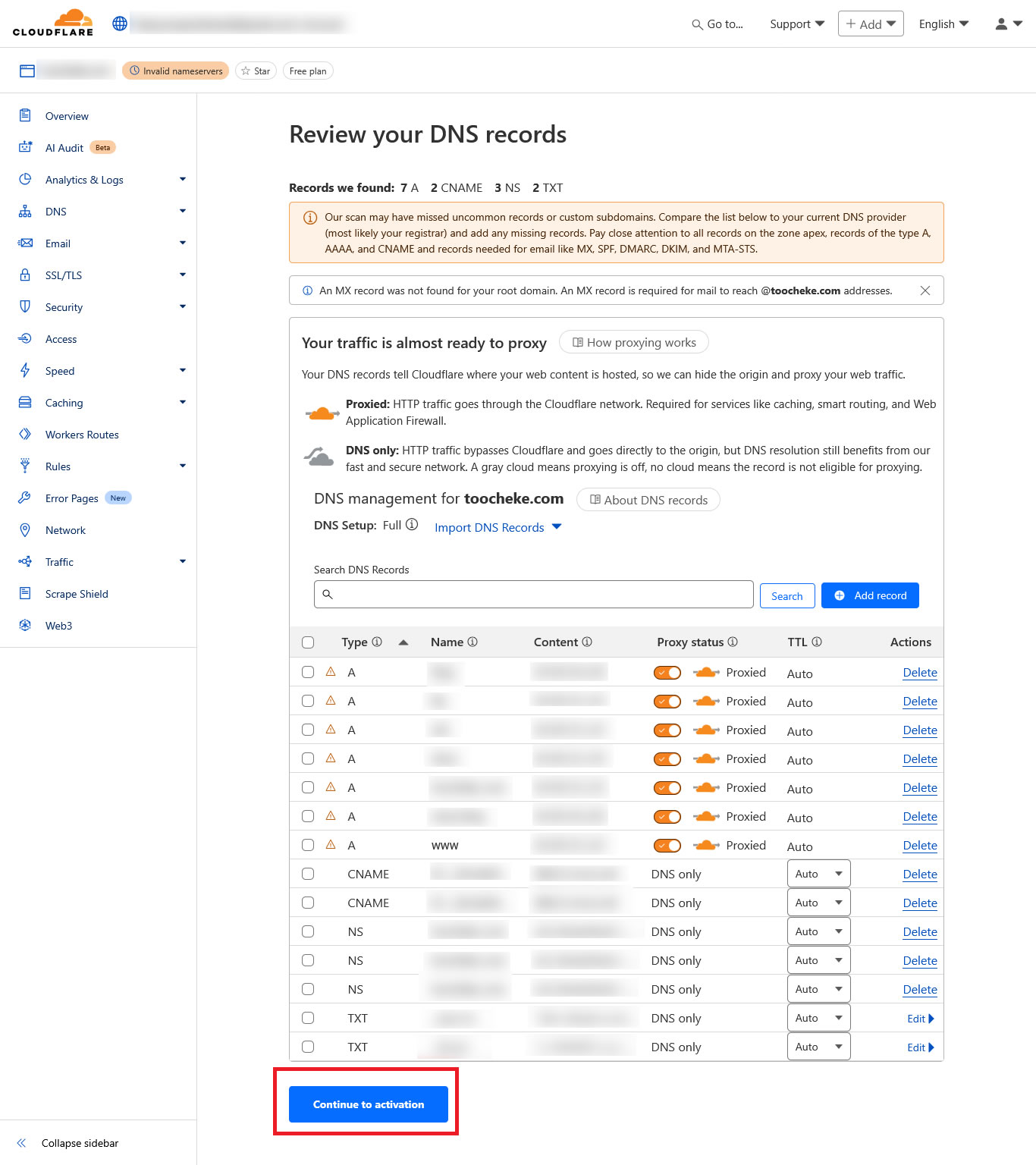
Task: Open TTL dropdown for the first NS record
Action: click(818, 931)
